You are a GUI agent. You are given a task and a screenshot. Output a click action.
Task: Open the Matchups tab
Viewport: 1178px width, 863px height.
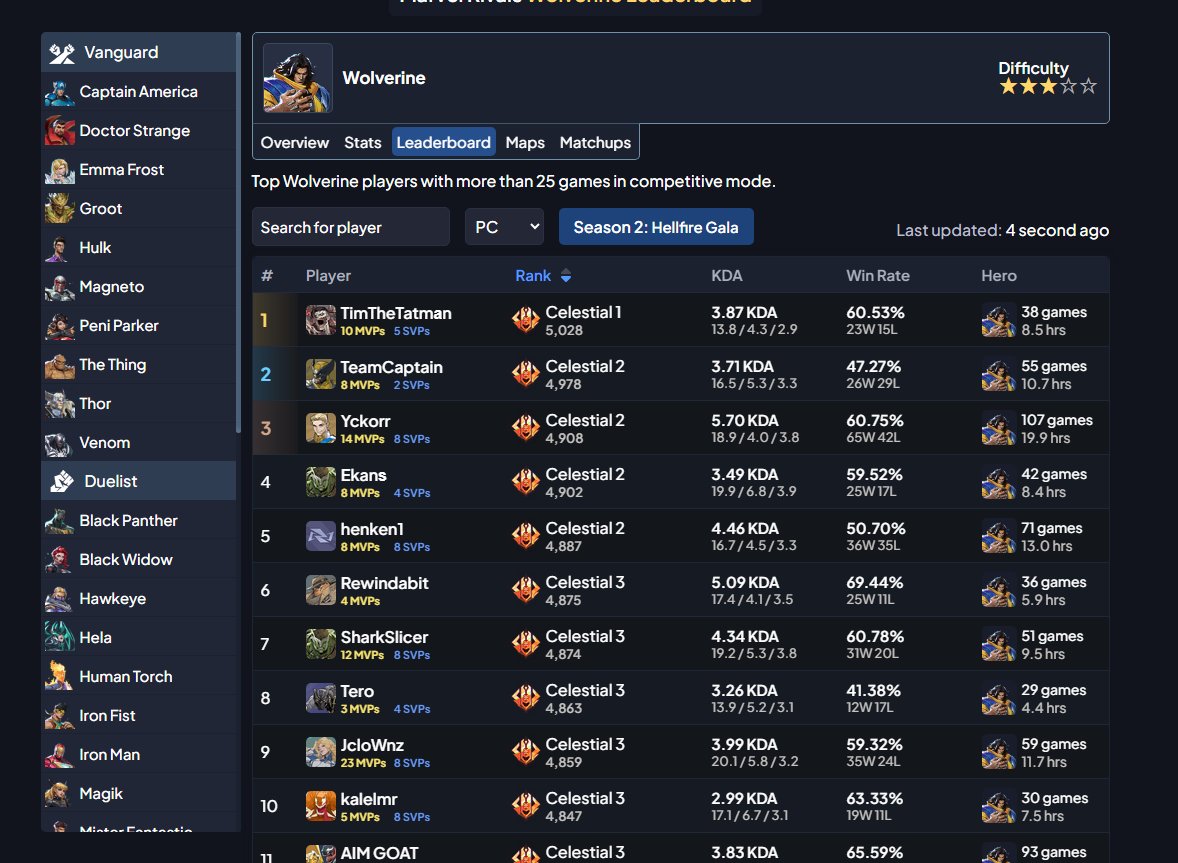(x=595, y=143)
